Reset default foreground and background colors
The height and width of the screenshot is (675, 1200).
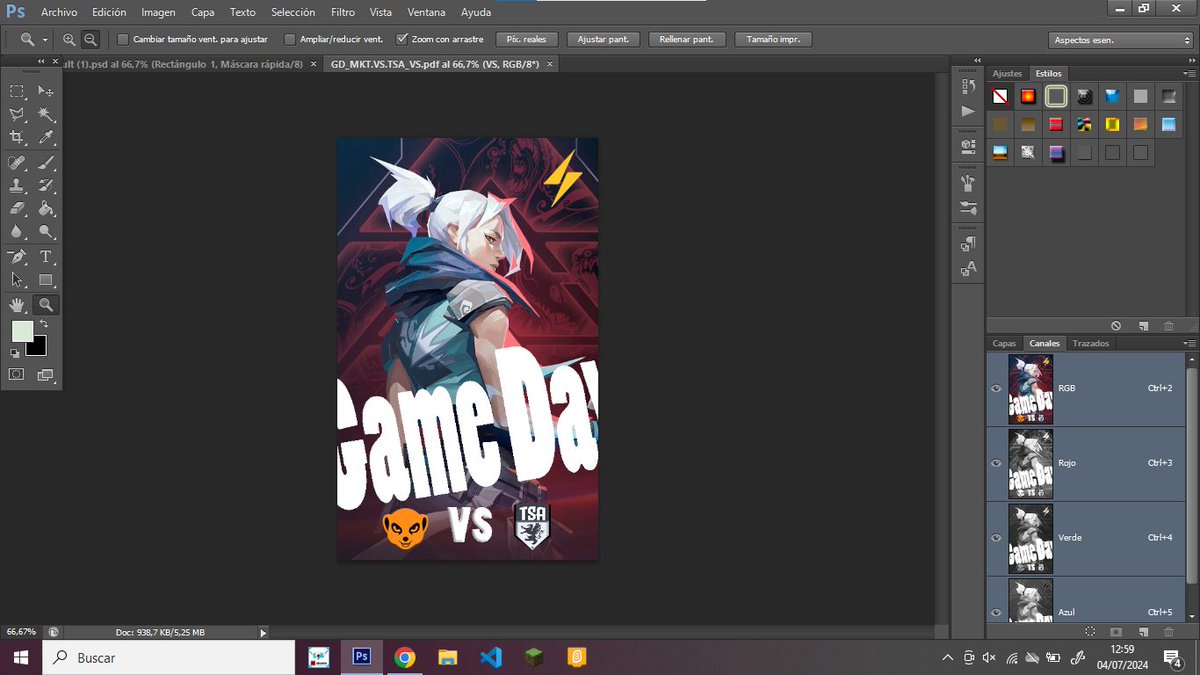(15, 353)
